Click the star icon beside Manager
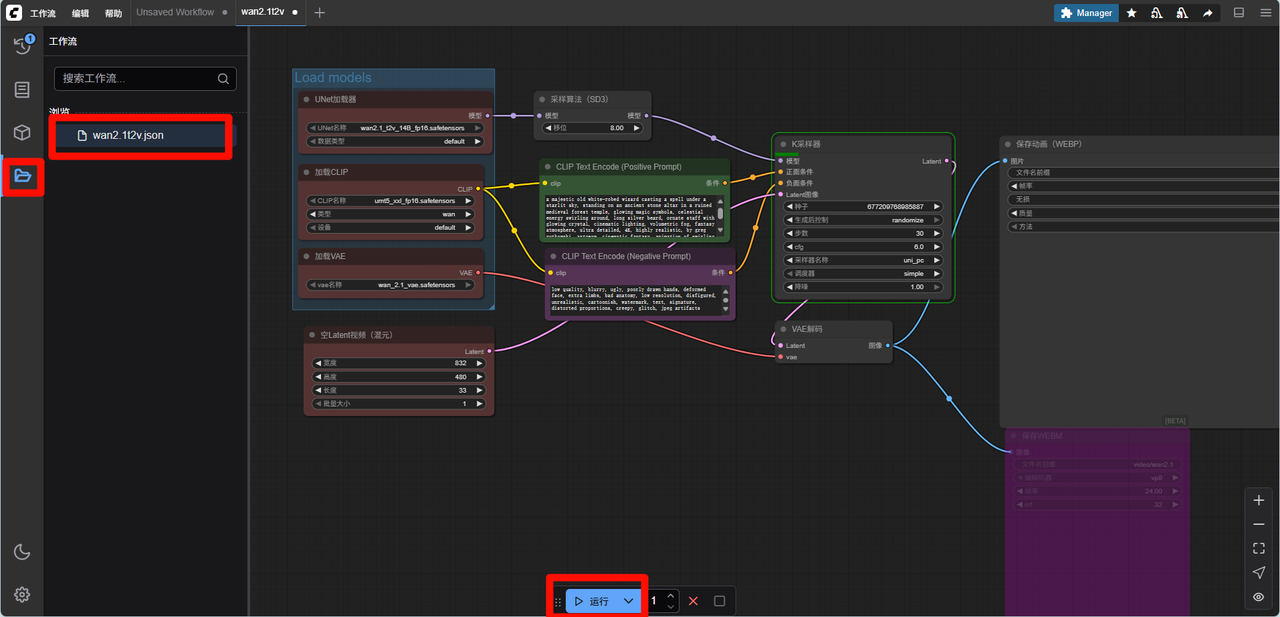1280x617 pixels. pyautogui.click(x=1131, y=13)
